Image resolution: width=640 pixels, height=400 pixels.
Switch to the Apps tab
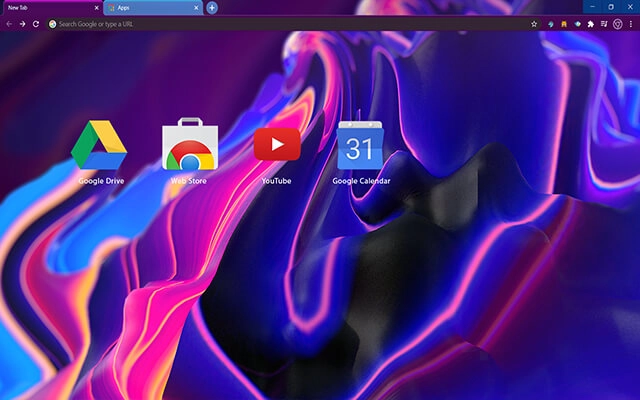click(153, 8)
